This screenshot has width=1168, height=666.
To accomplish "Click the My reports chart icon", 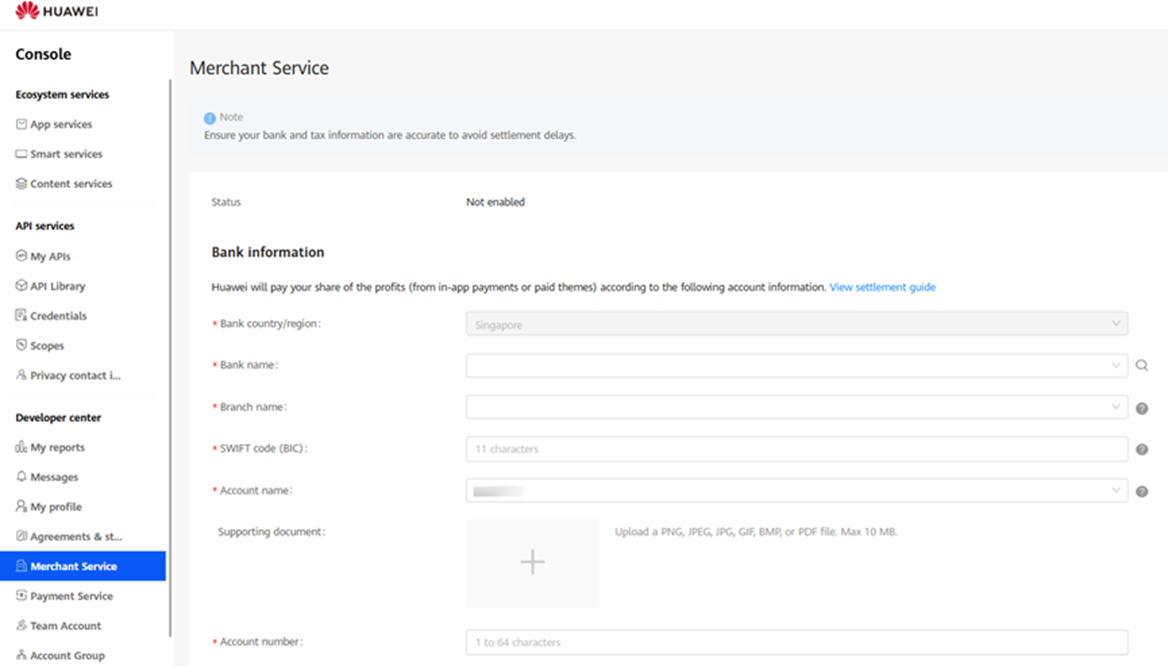I will pos(21,447).
